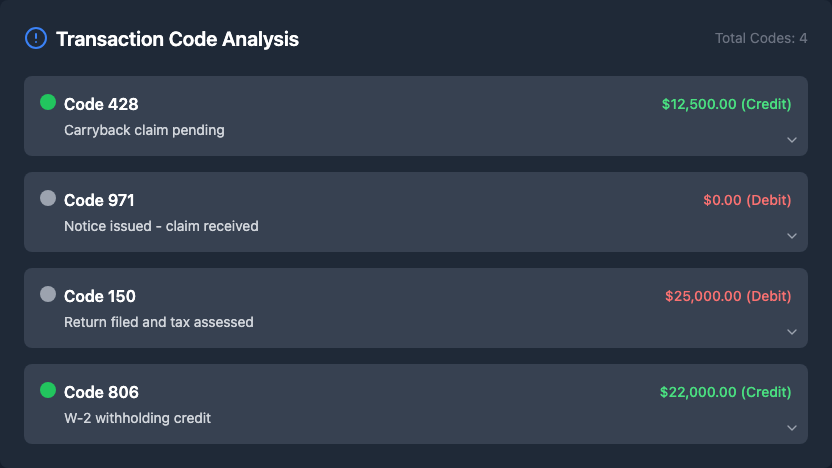Click the Carryback claim pending description
The image size is (832, 468).
144,130
